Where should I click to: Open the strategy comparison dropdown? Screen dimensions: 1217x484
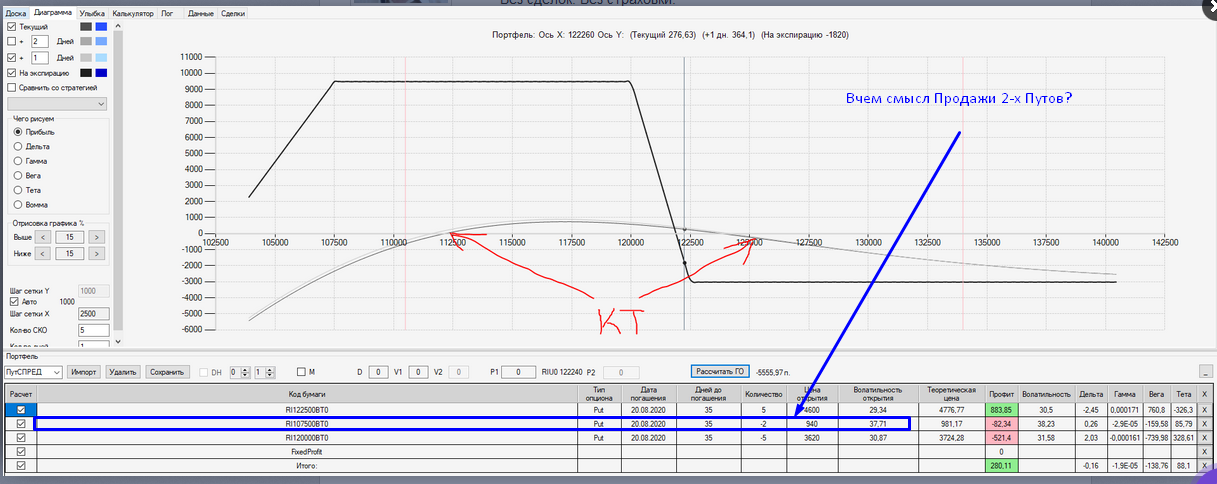[57, 104]
